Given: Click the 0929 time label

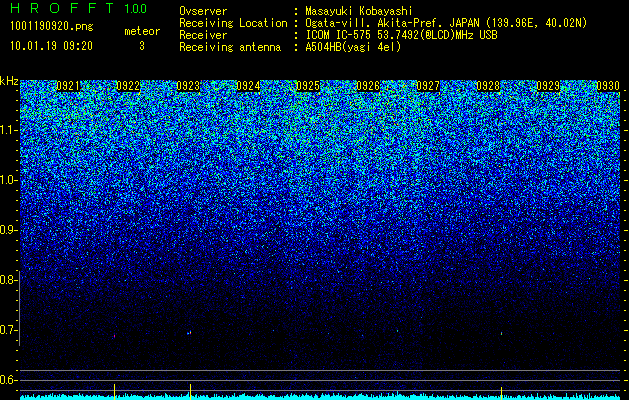Looking at the screenshot, I should (548, 86).
